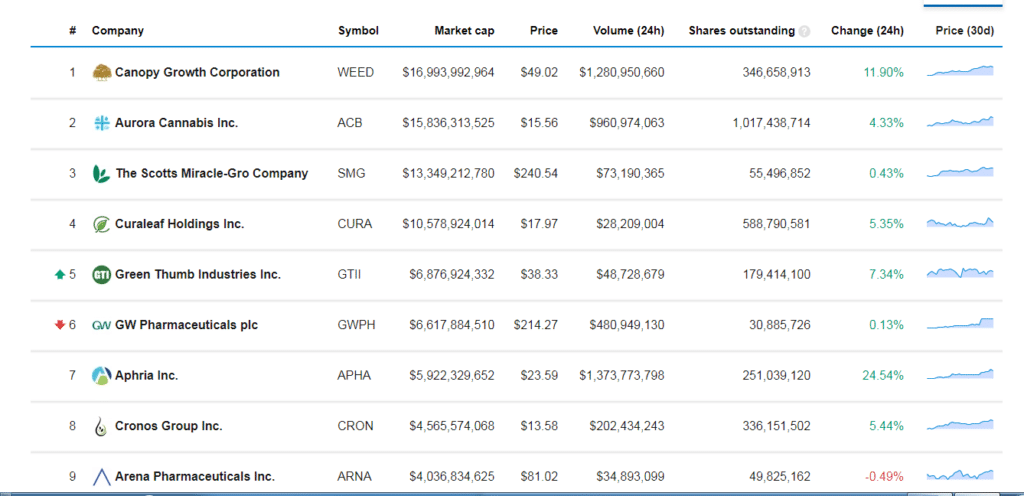Open the Cronos Group Inc. link
Image resolution: width=1024 pixels, height=496 pixels.
pos(168,426)
